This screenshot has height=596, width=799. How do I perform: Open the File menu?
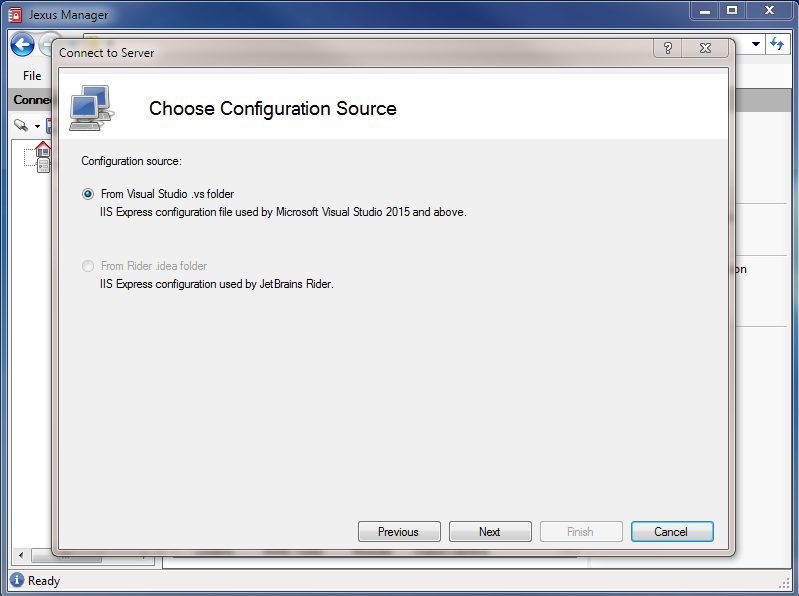coord(32,76)
